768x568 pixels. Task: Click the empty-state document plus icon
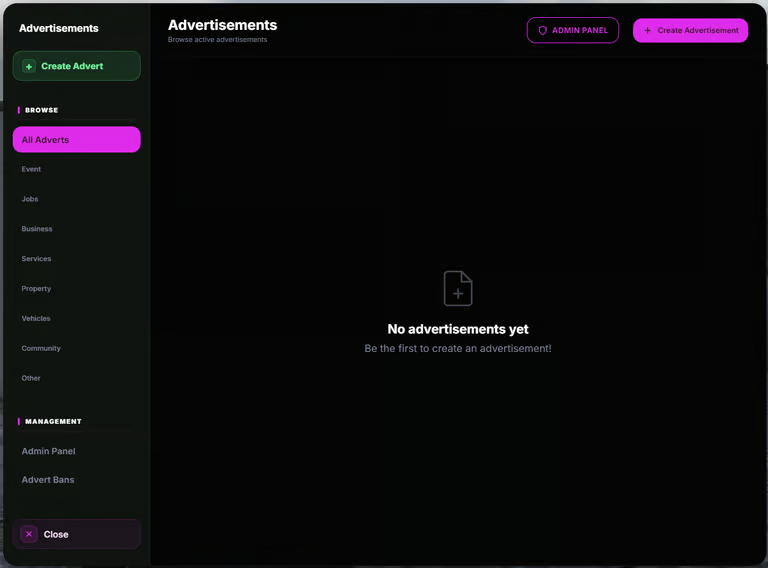[458, 288]
